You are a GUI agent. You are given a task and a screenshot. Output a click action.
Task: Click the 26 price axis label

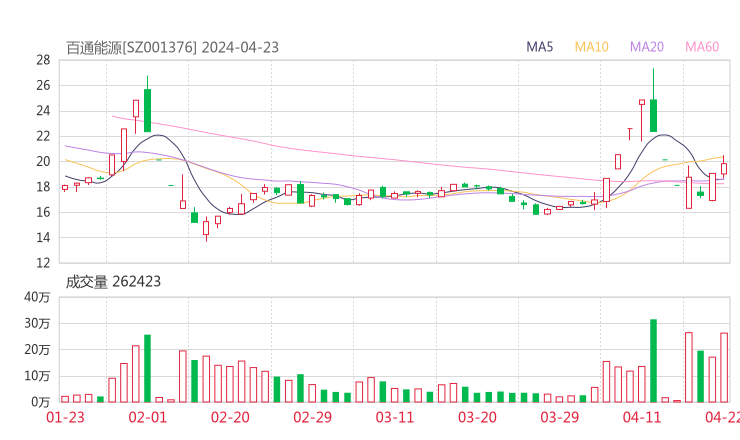coord(43,85)
